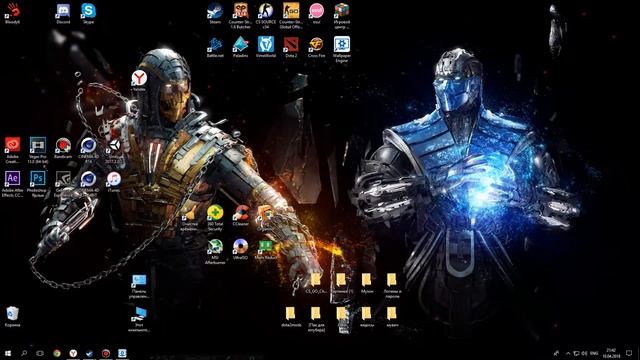Open the Cinema 4D shortcut beside Unity
Viewport: 640px width, 360px height.
[88, 150]
